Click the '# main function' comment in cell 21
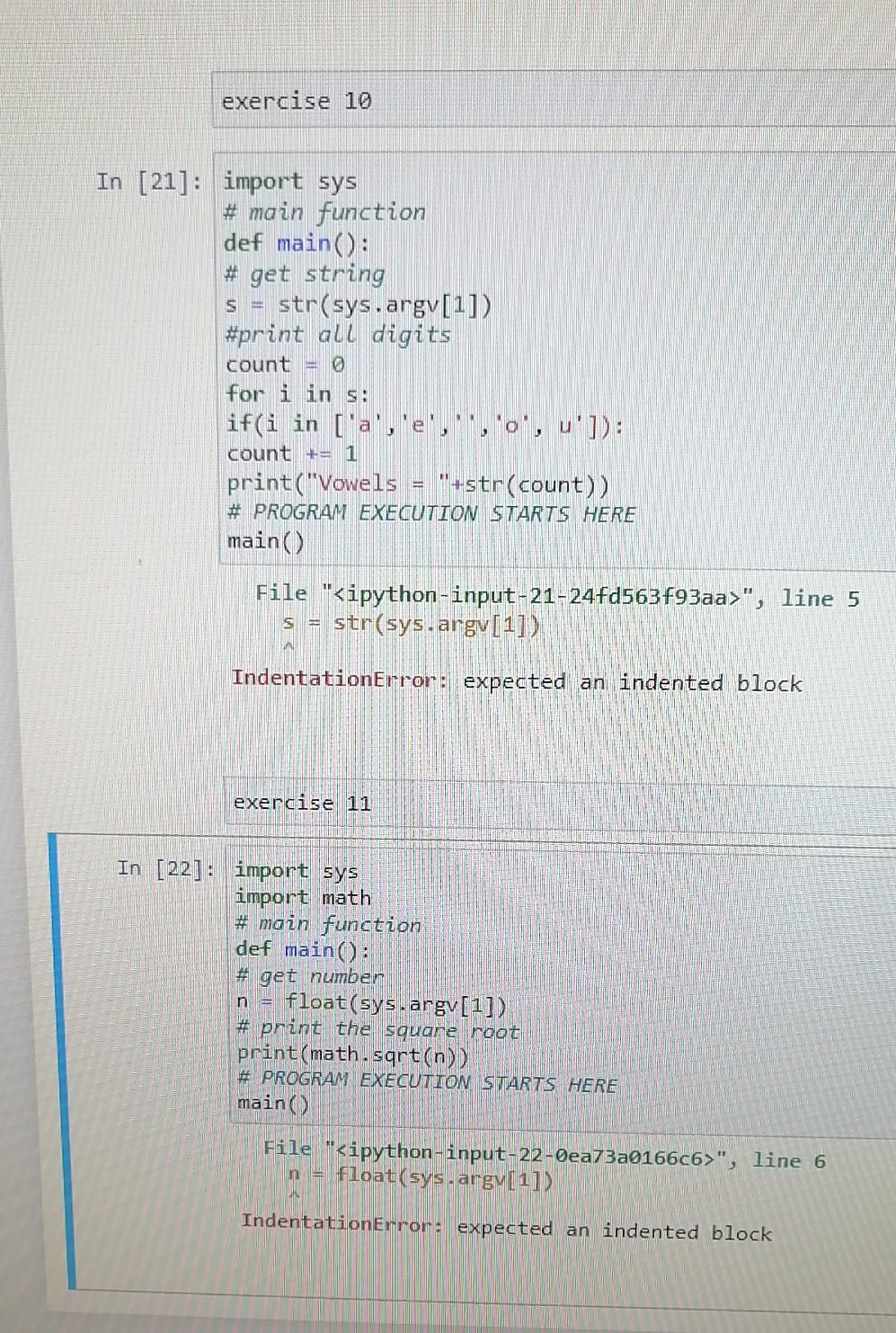The width and height of the screenshot is (896, 1333). pos(324,212)
